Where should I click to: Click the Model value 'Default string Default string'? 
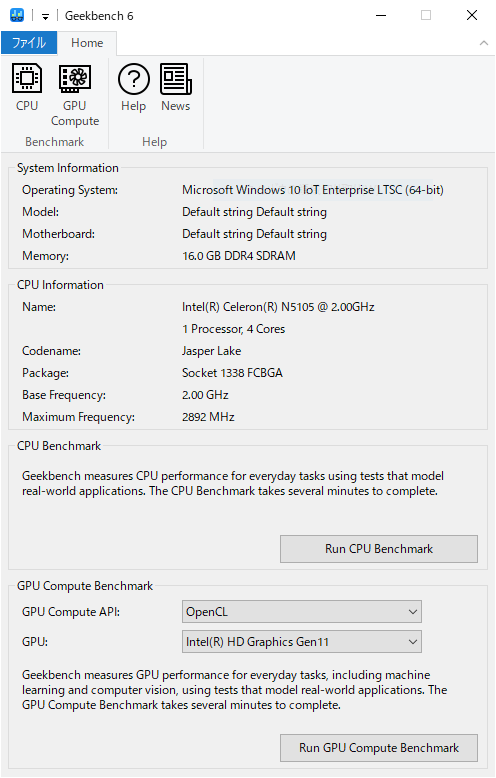point(254,212)
